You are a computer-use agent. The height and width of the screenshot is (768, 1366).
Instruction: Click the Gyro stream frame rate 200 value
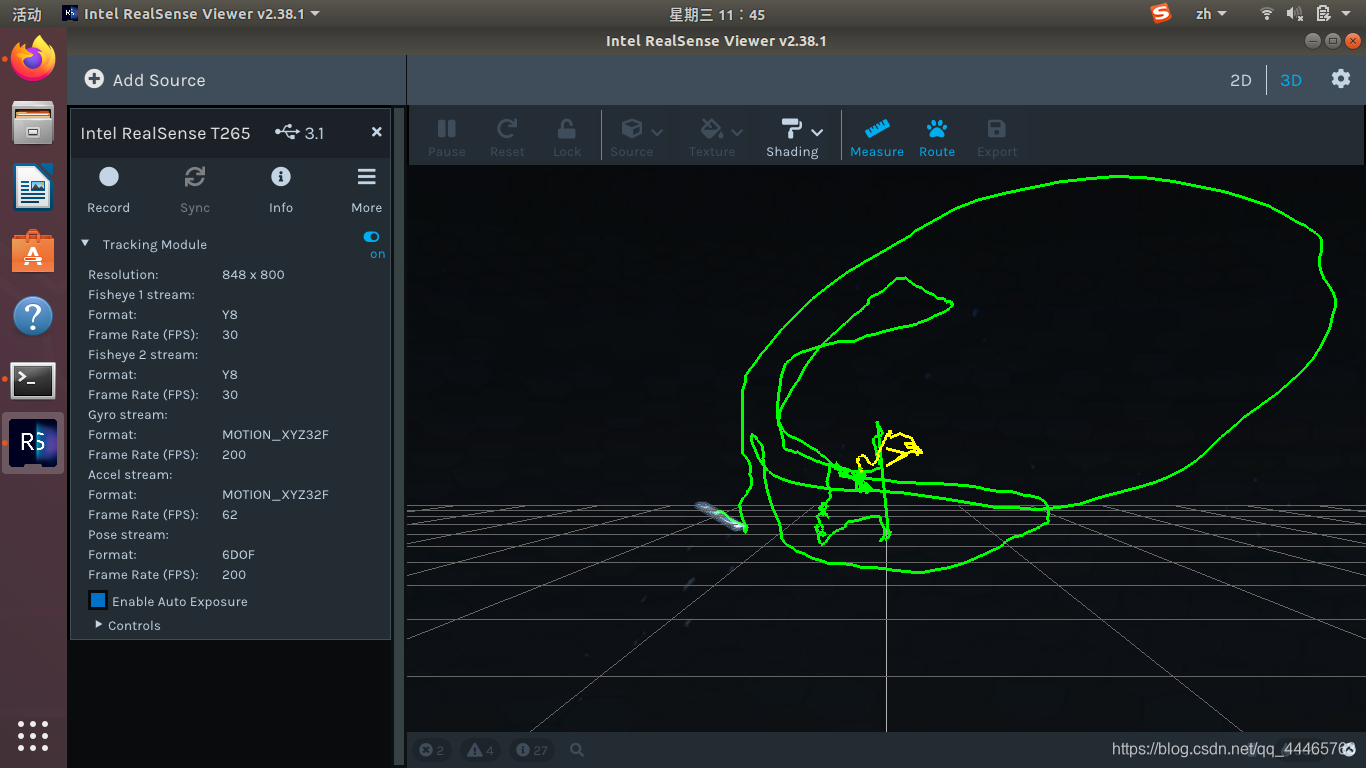click(x=234, y=454)
